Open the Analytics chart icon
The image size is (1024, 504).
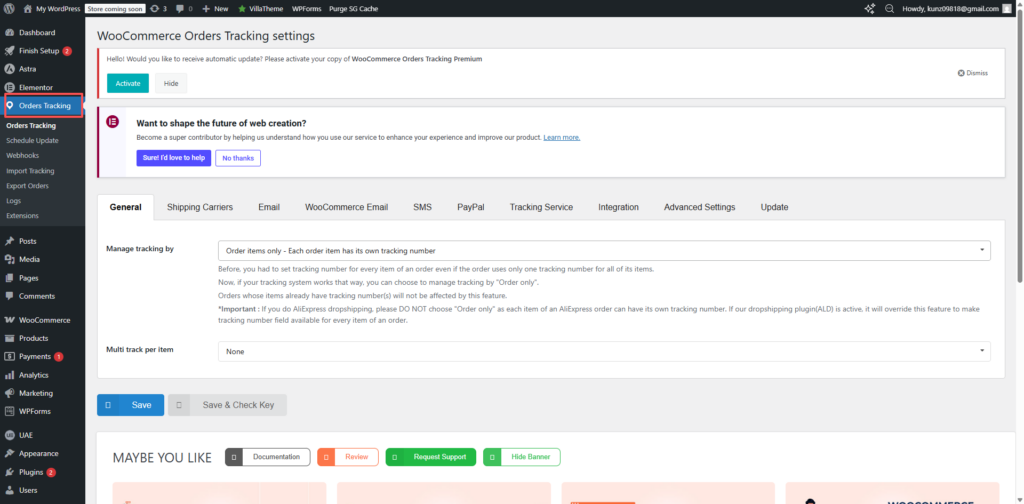[10, 375]
